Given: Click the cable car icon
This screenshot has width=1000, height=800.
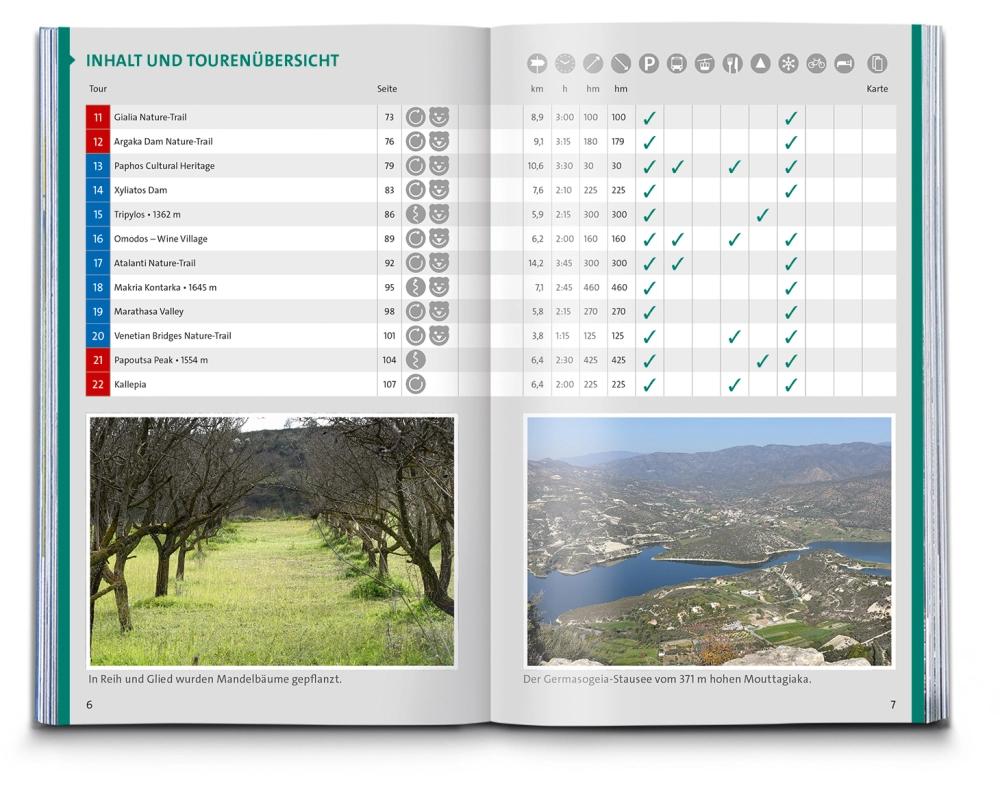Looking at the screenshot, I should 705,64.
